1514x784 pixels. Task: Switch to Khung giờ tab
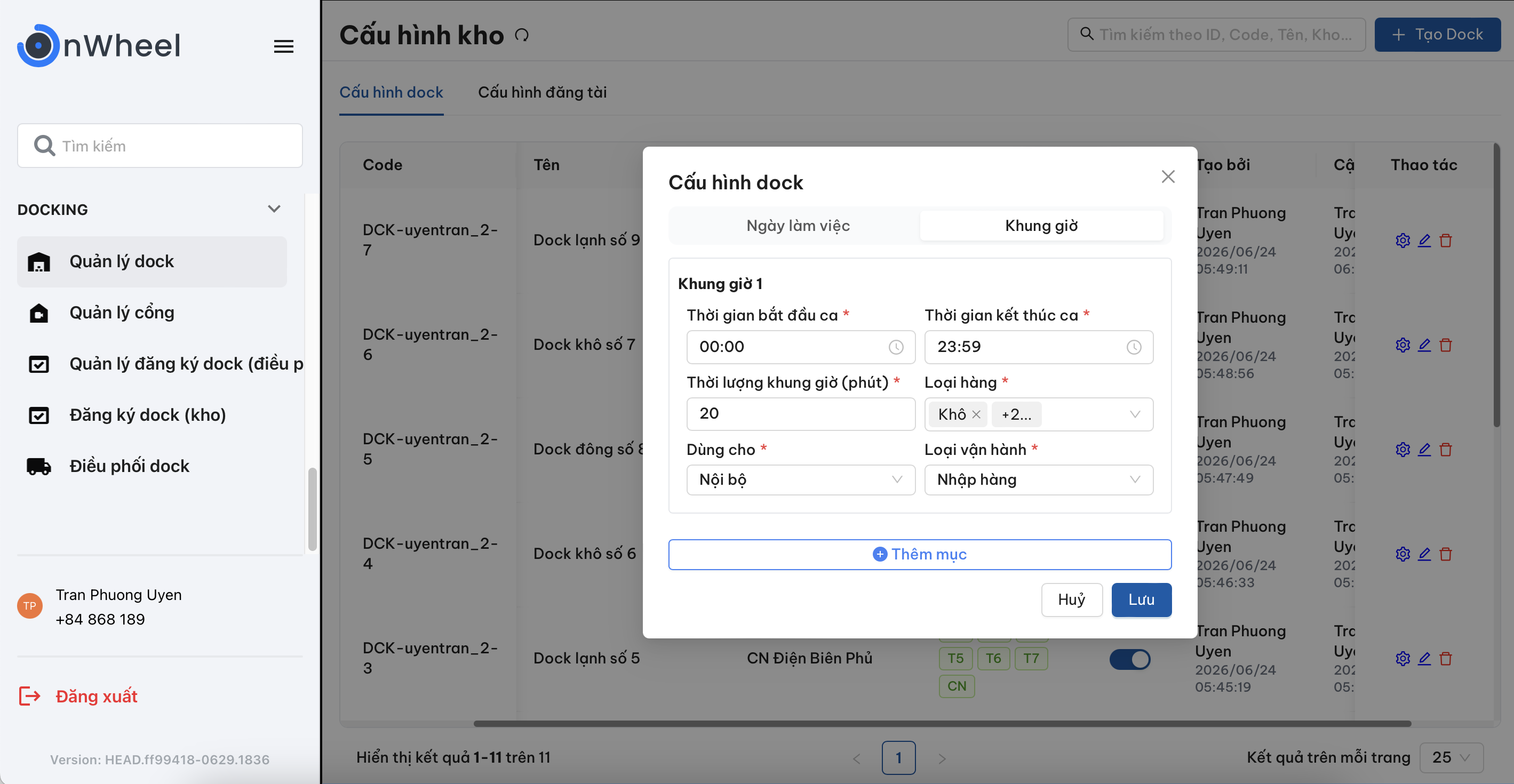[1041, 226]
